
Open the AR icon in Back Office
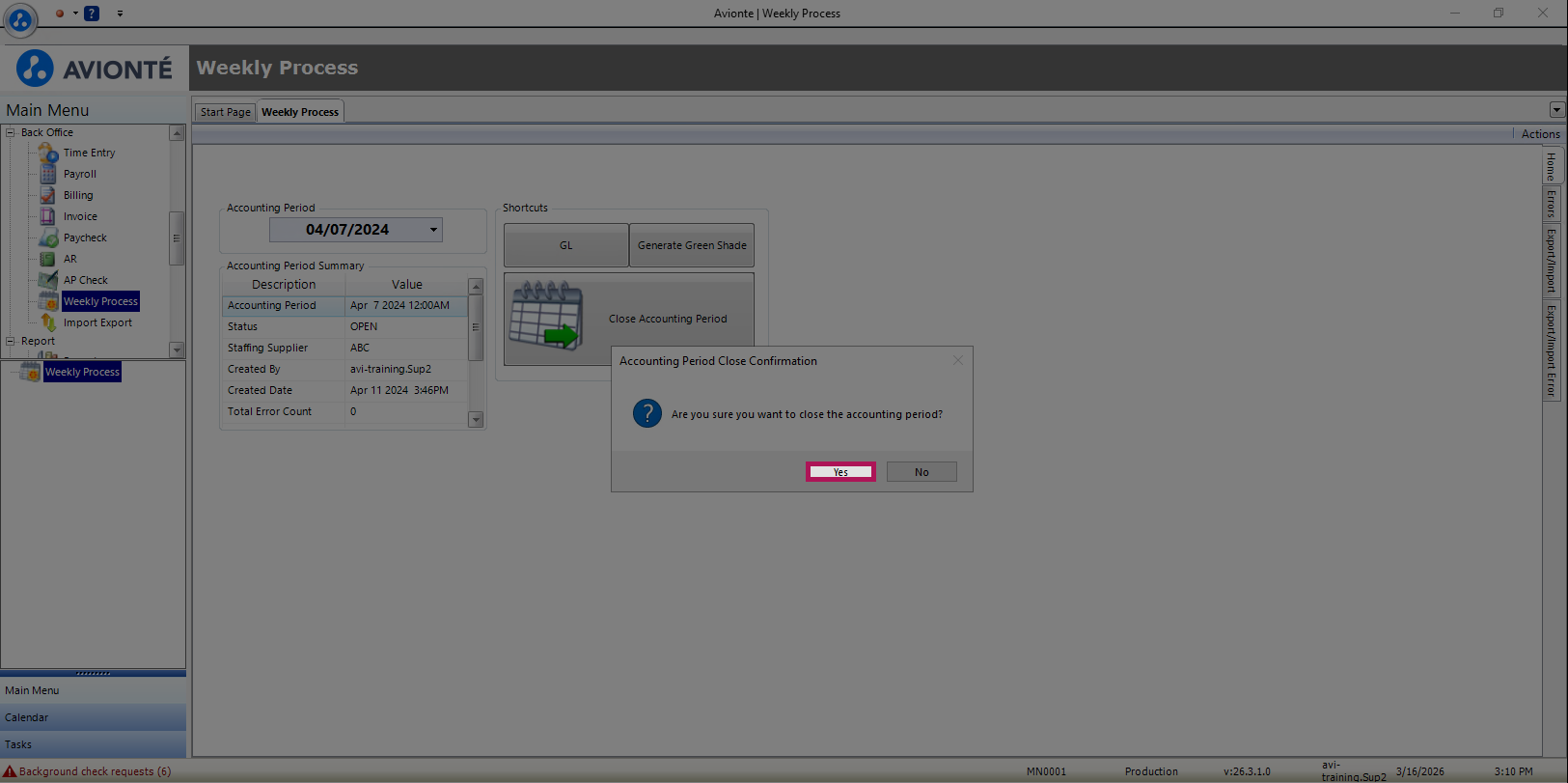tap(47, 259)
